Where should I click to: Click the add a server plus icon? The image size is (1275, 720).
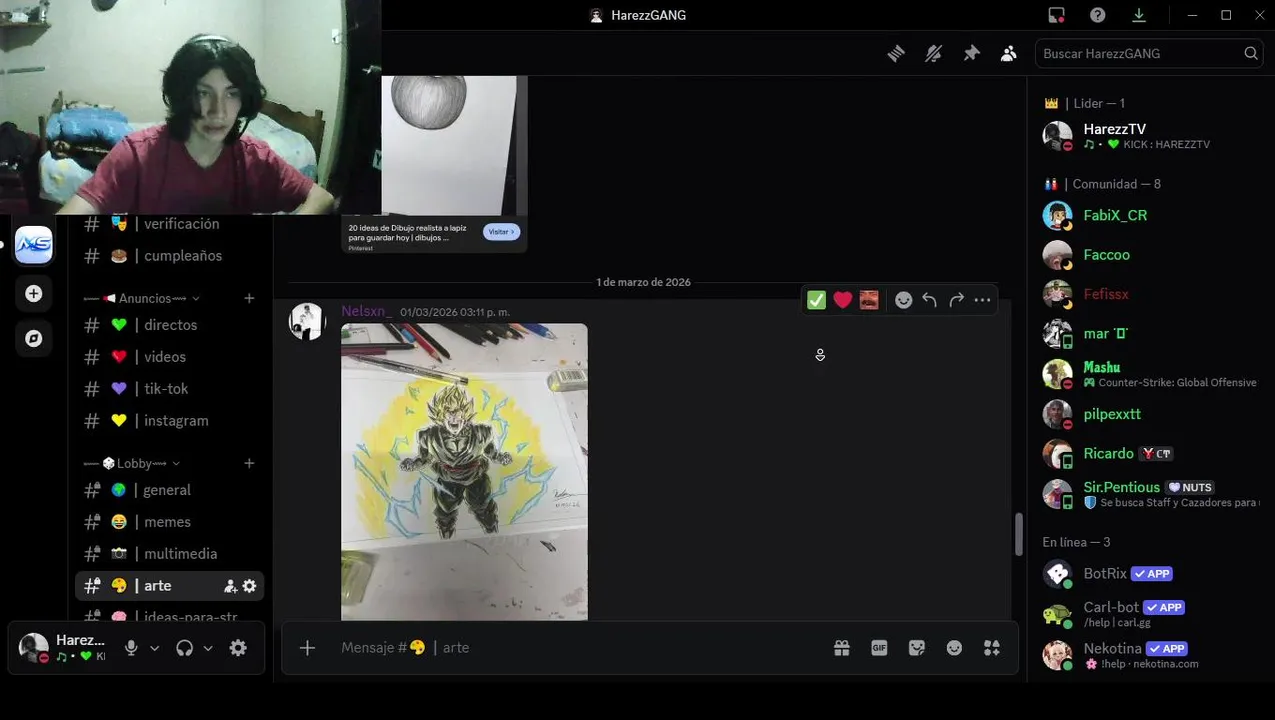[33, 293]
